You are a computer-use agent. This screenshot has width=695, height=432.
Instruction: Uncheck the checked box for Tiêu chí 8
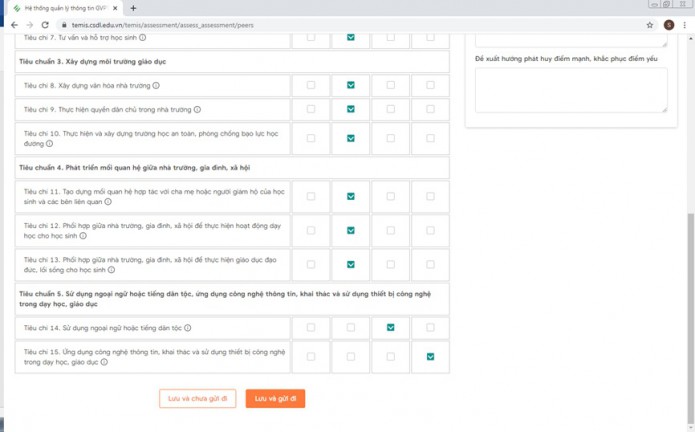350,85
